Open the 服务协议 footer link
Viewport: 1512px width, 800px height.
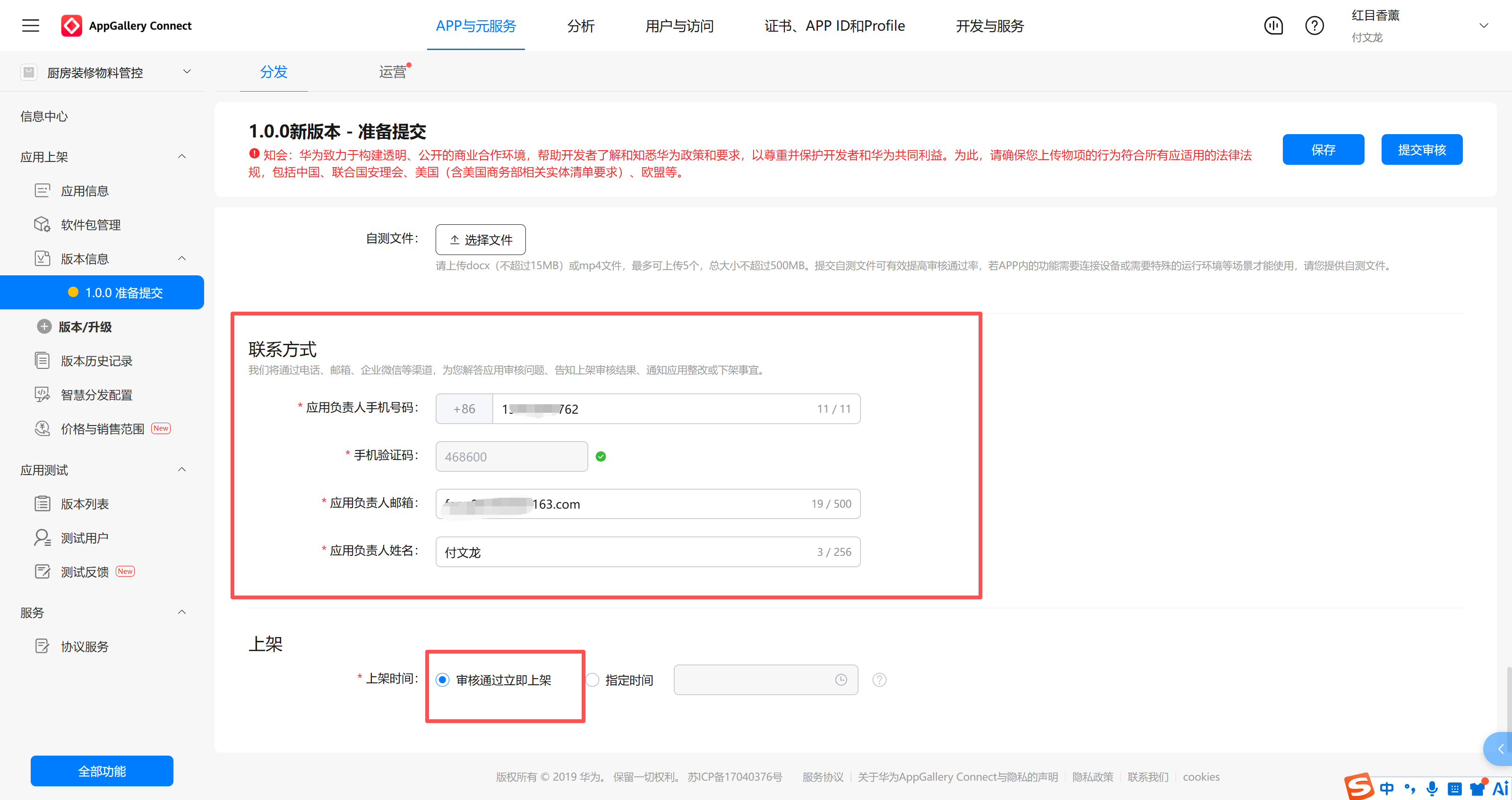pyautogui.click(x=823, y=776)
